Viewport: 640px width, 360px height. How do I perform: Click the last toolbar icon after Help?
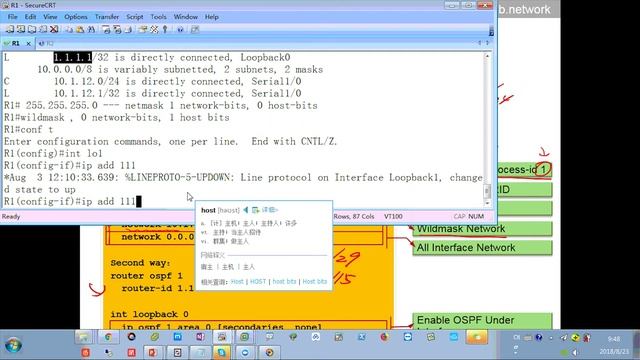[x=195, y=29]
